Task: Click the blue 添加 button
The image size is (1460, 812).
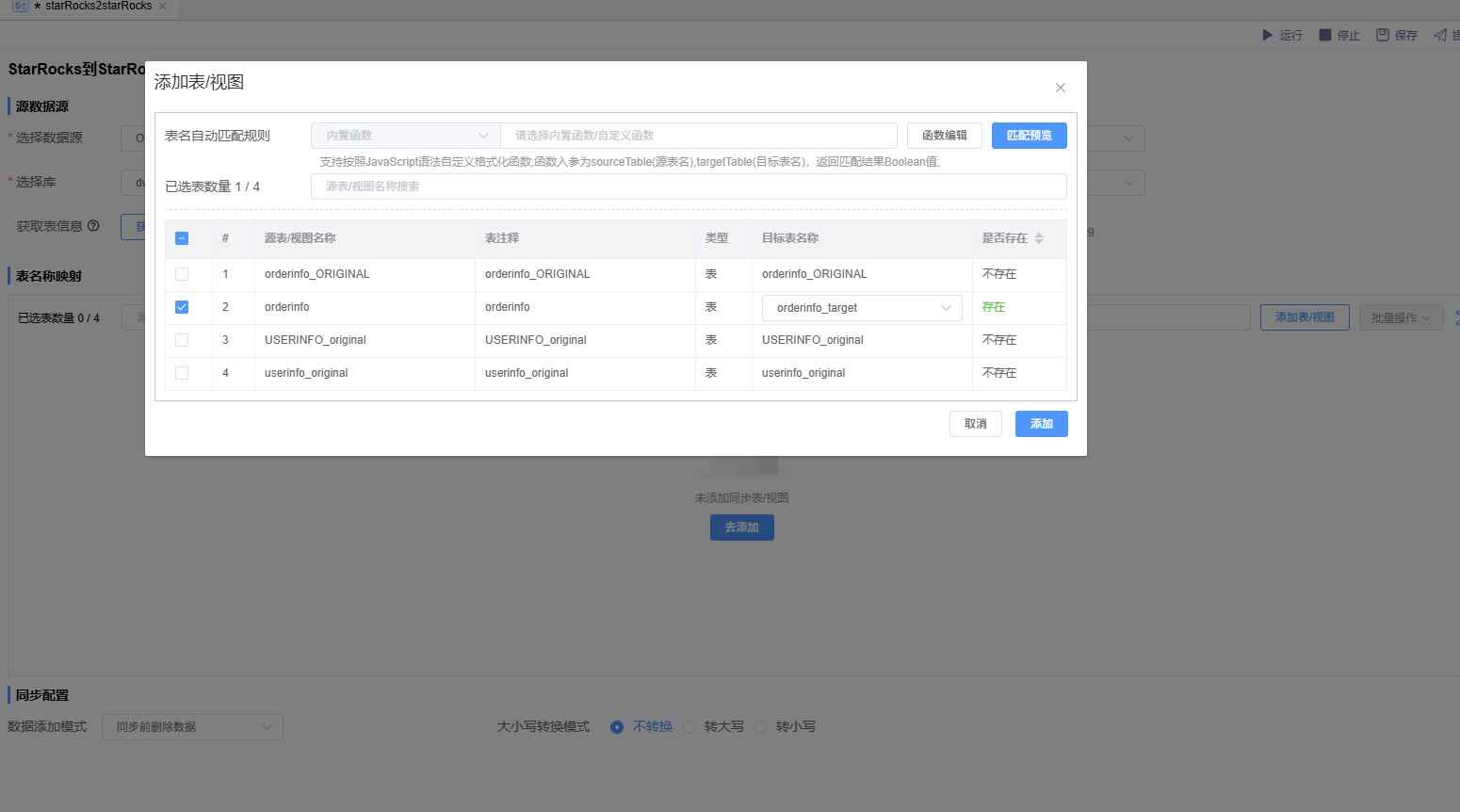Action: (x=1041, y=424)
